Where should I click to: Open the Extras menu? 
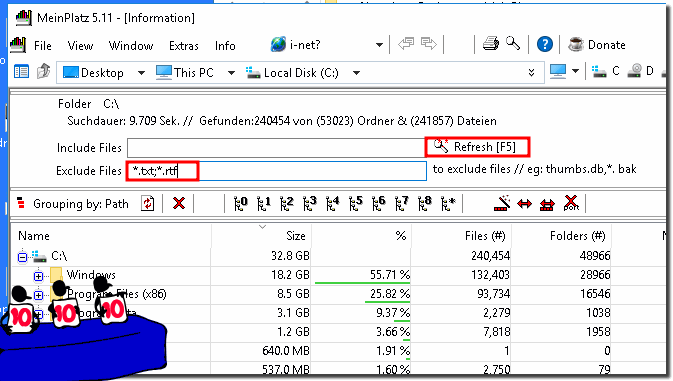[x=184, y=45]
